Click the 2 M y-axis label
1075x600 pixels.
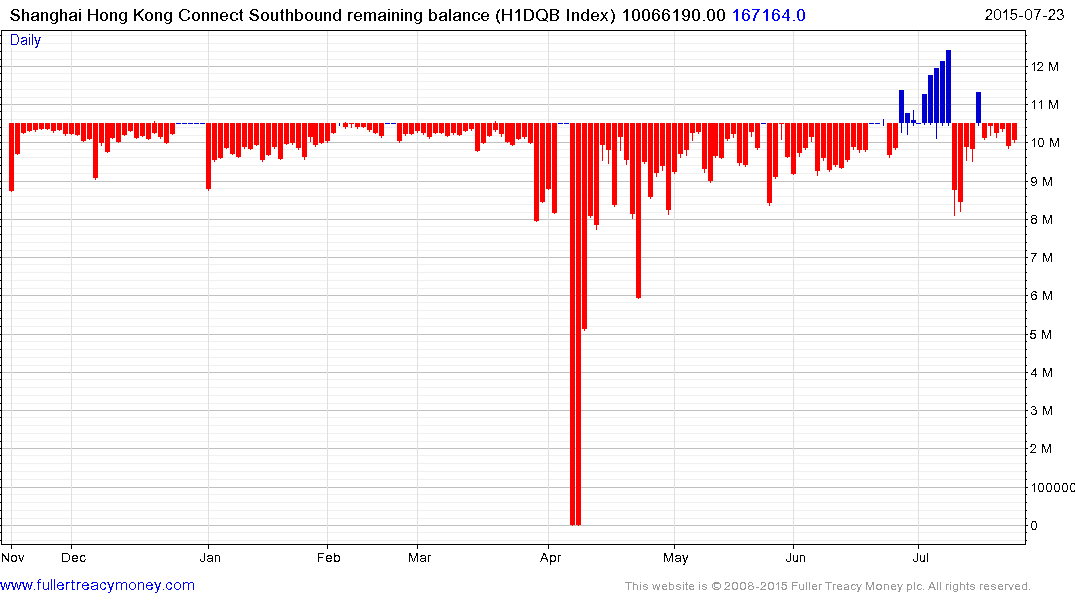[x=1041, y=449]
